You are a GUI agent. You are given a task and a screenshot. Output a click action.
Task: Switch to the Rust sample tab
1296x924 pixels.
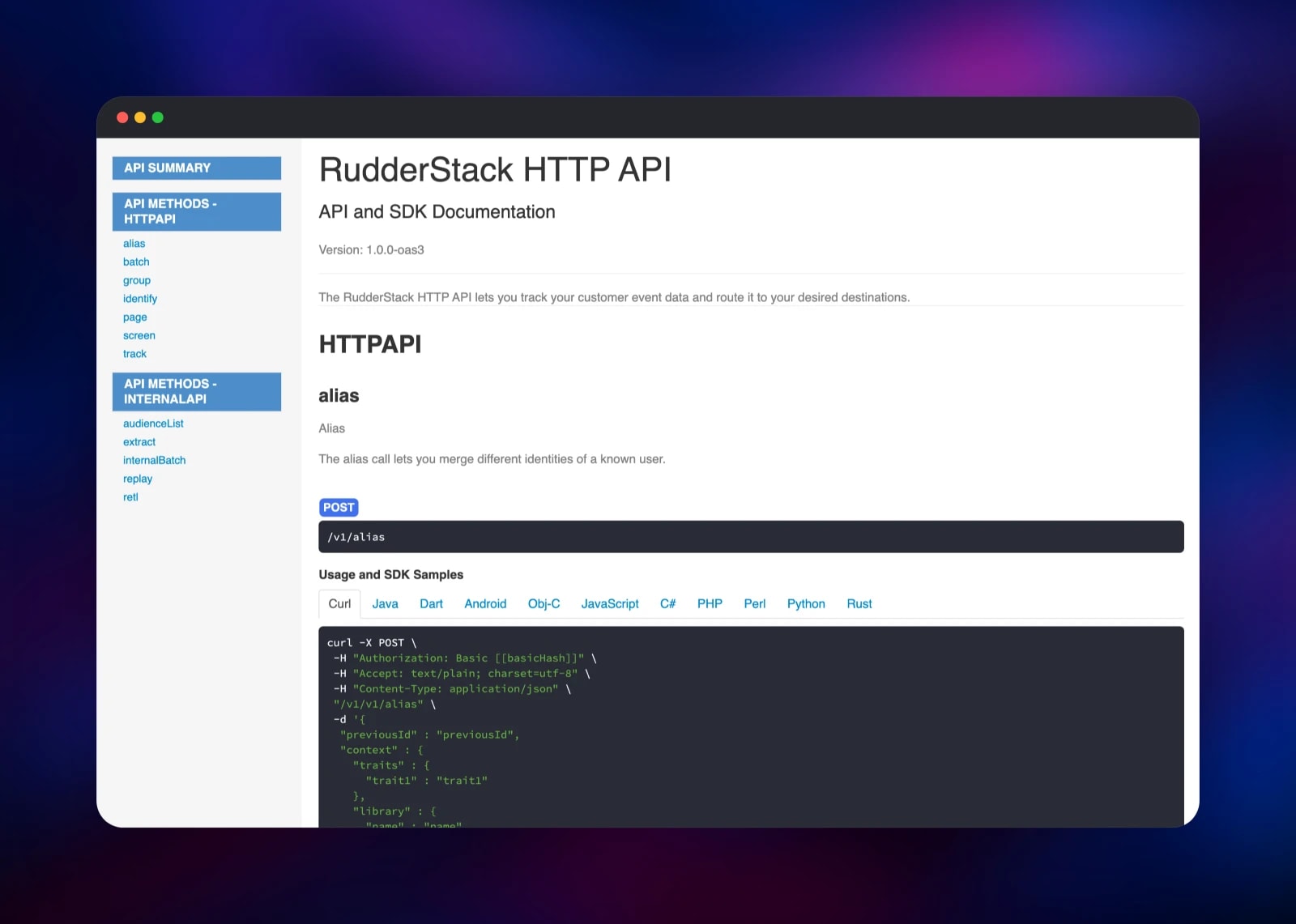[859, 604]
